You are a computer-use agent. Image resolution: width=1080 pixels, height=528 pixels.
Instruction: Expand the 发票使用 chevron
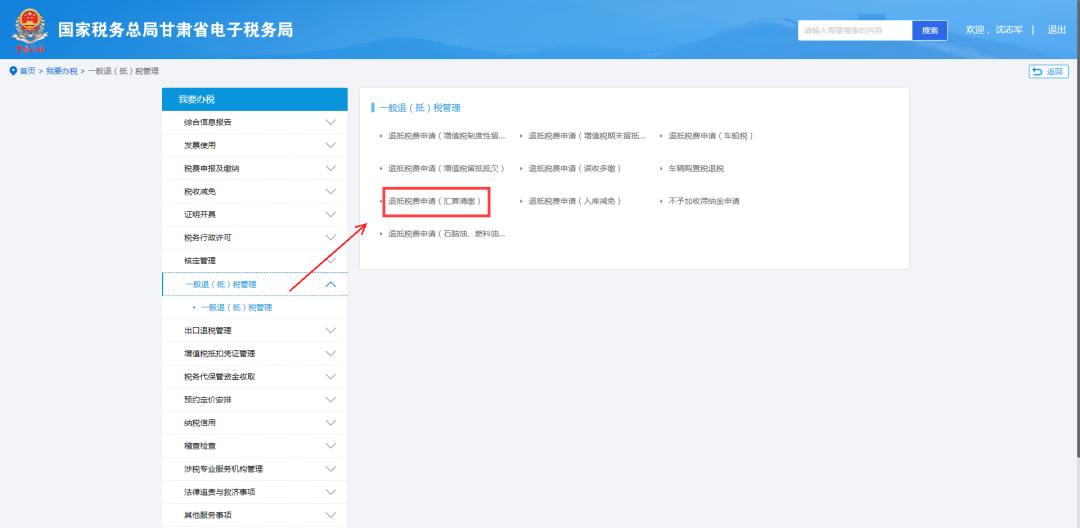coord(331,145)
